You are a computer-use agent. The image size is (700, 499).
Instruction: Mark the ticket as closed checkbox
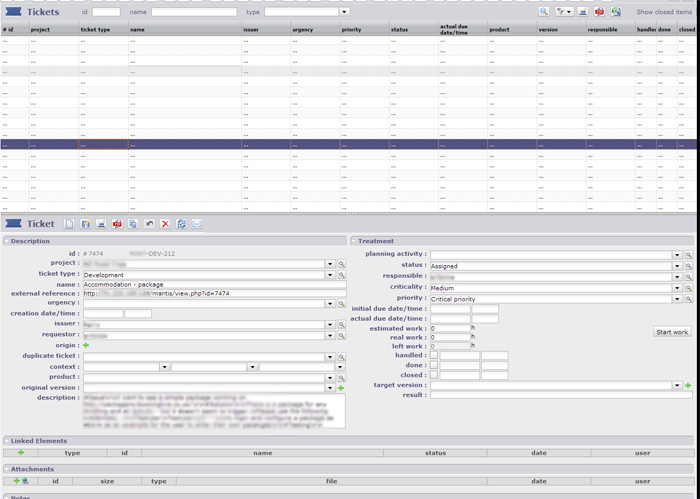click(x=434, y=375)
